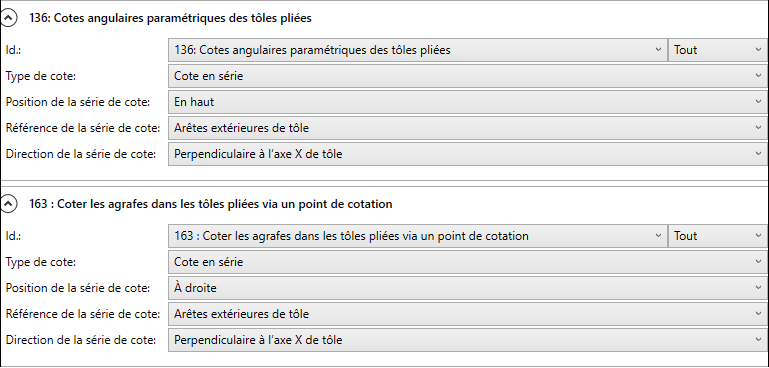
Task: Collapse section 136 Cotes angulaires paramétriques
Action: pyautogui.click(x=8, y=18)
